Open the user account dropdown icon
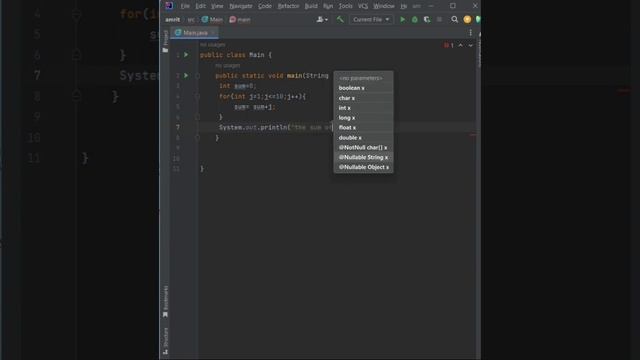This screenshot has width=640, height=360. pyautogui.click(x=322, y=20)
